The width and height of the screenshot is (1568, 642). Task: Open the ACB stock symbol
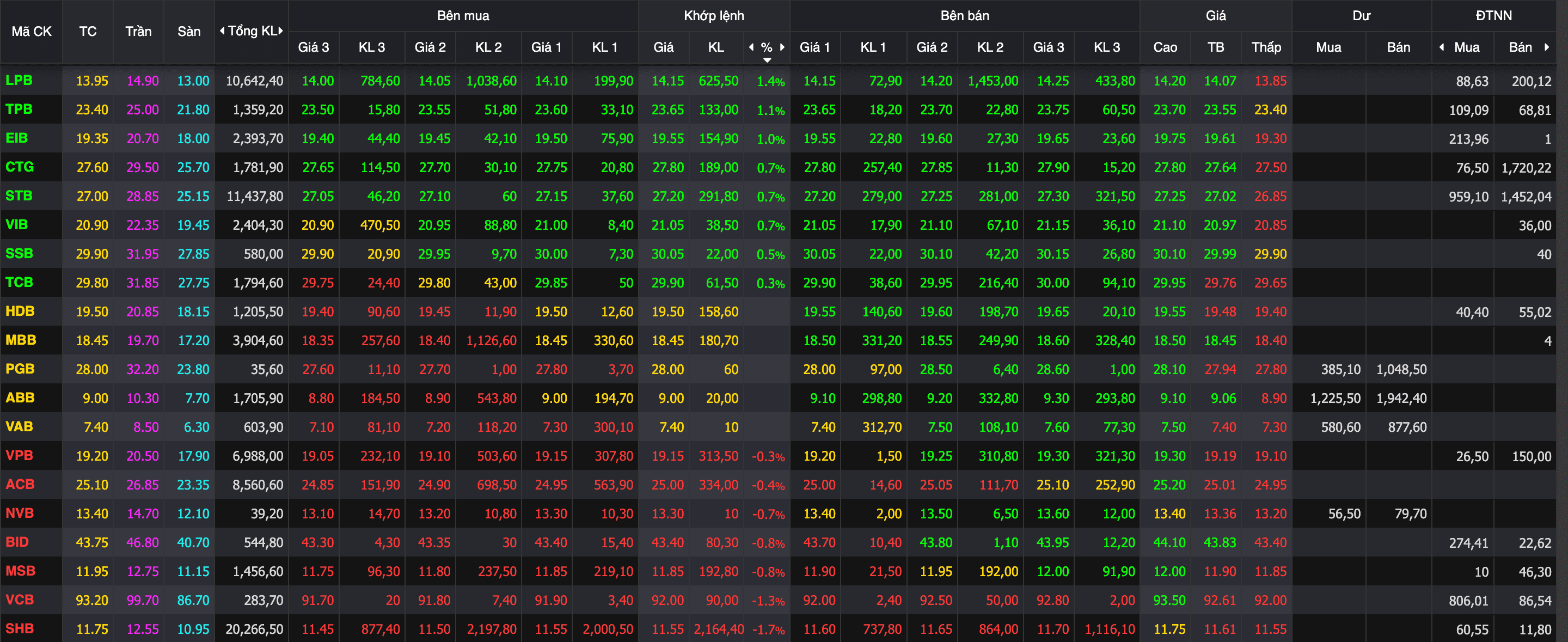(20, 485)
